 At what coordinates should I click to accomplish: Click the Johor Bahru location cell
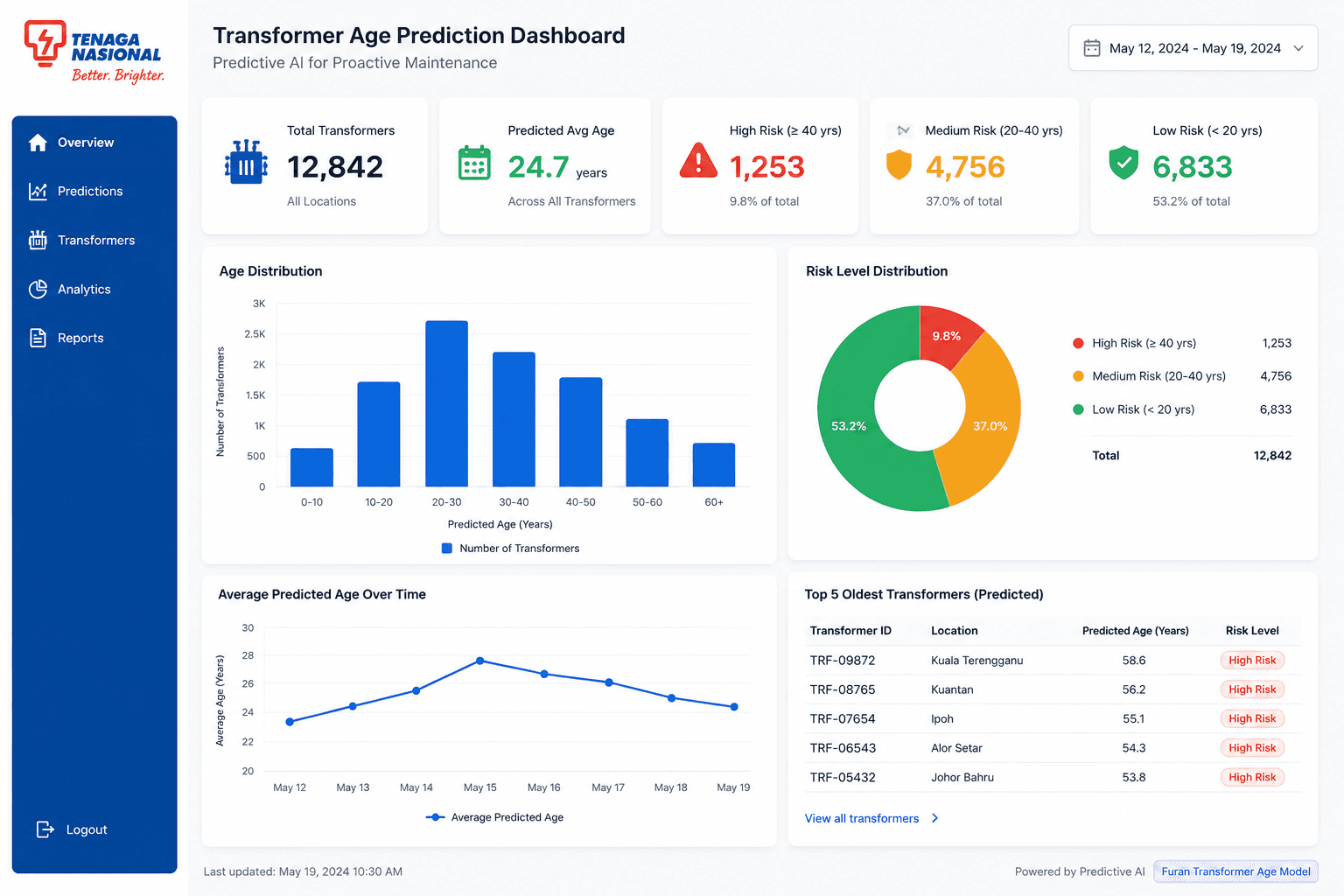[x=962, y=777]
